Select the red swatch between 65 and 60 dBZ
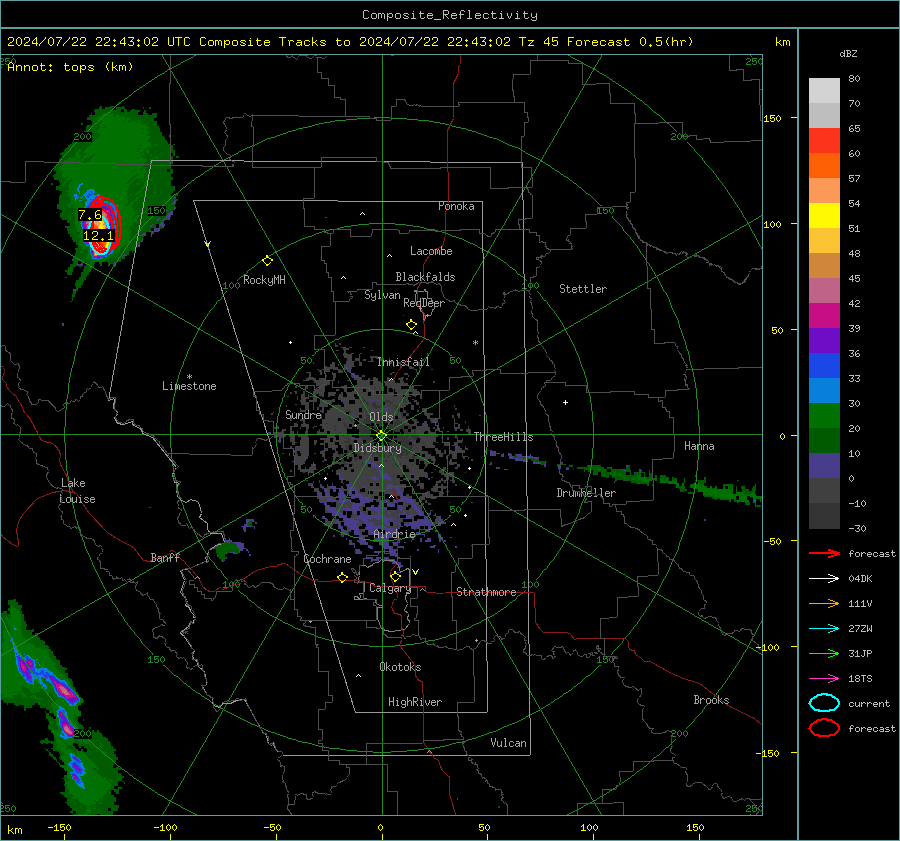Viewport: 900px width, 841px height. click(824, 141)
